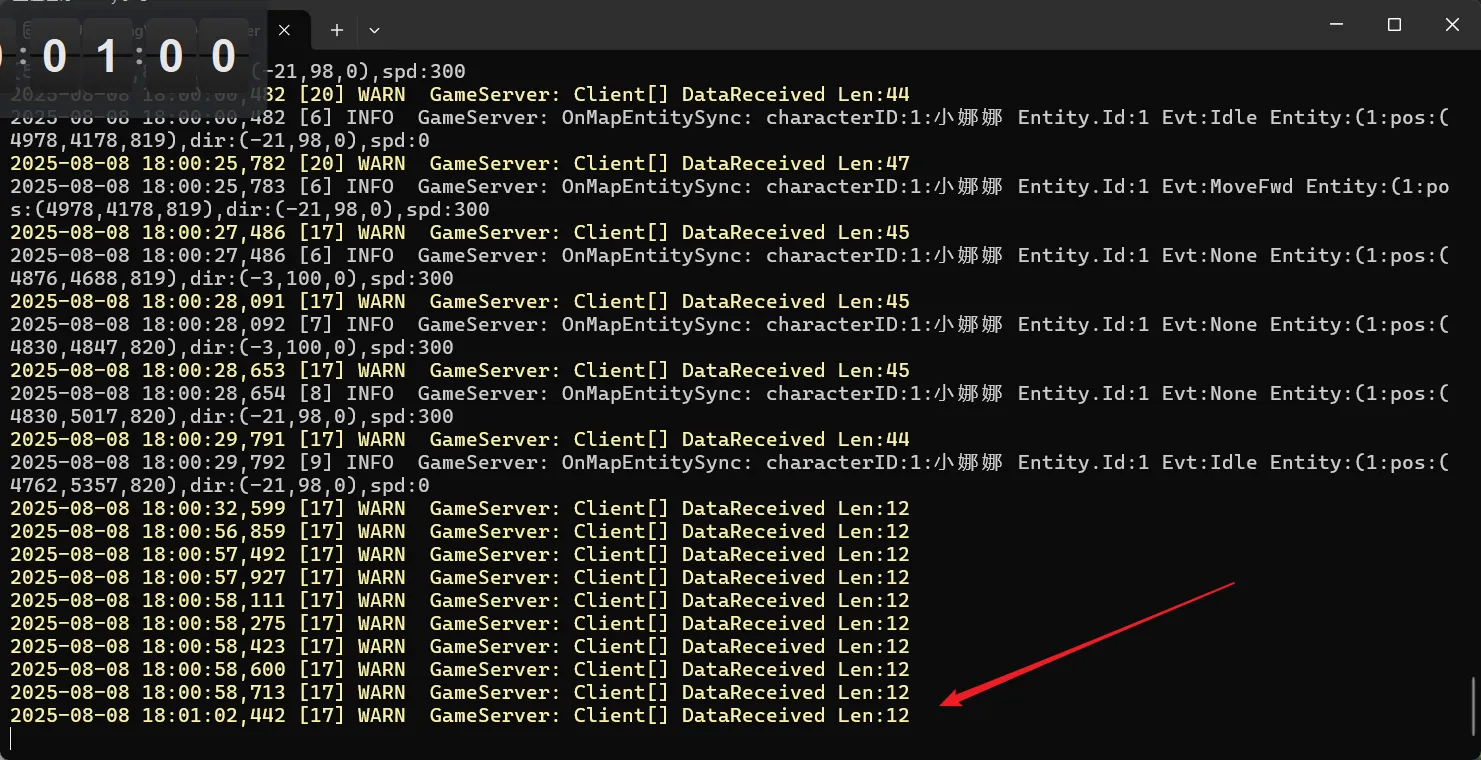
Task: Click the log line timestamped 18:00:56,859
Action: click(459, 532)
